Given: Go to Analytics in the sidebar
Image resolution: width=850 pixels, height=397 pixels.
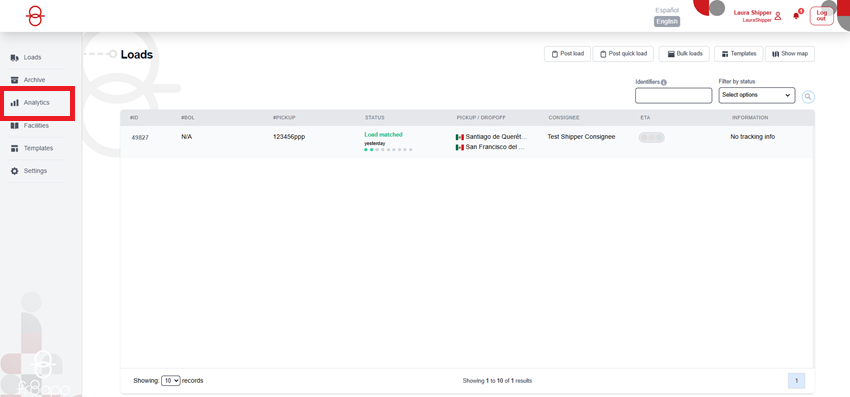Looking at the screenshot, I should (x=37, y=103).
